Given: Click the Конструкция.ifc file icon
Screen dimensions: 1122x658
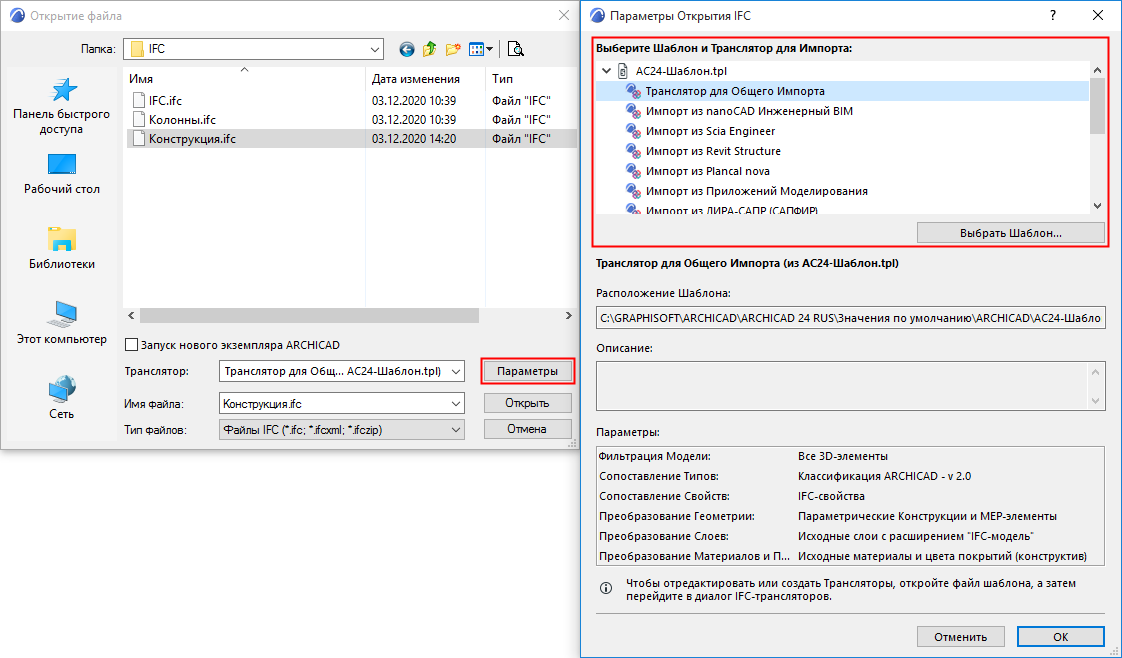Looking at the screenshot, I should (139, 139).
